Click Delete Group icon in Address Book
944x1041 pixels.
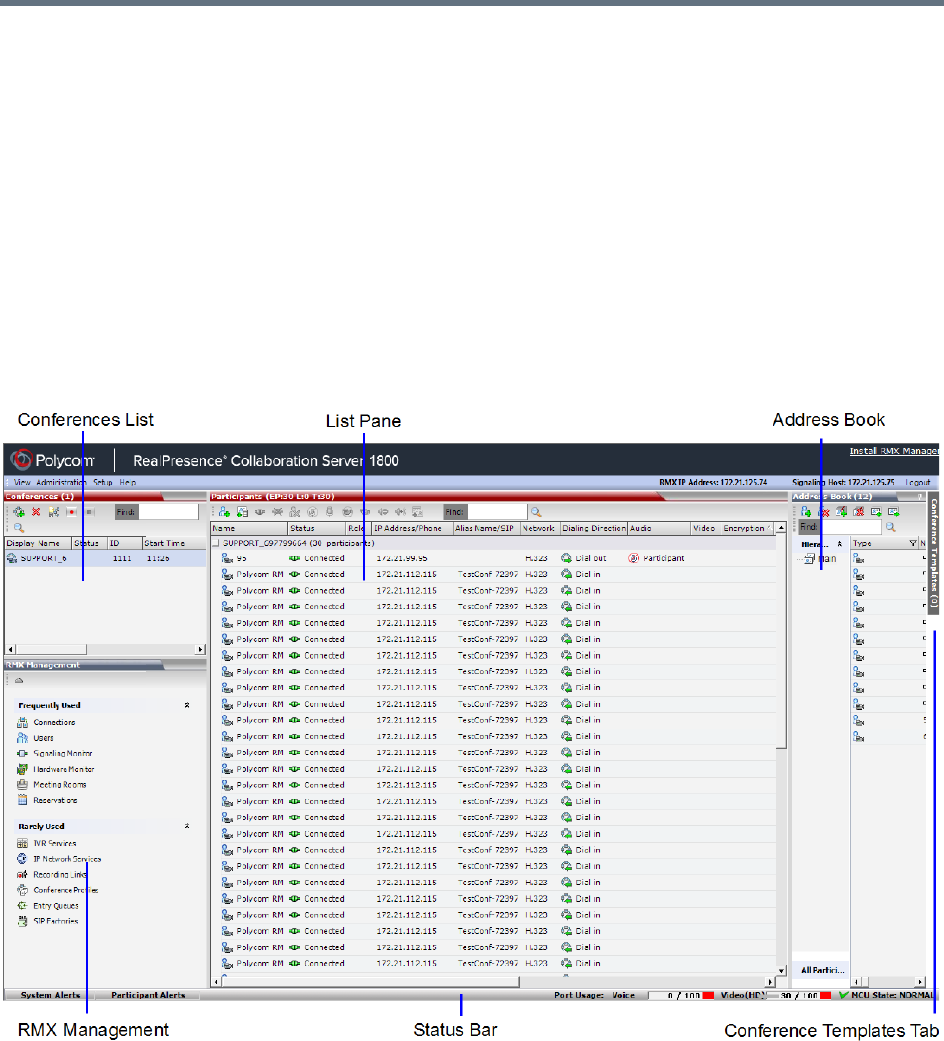(x=858, y=511)
